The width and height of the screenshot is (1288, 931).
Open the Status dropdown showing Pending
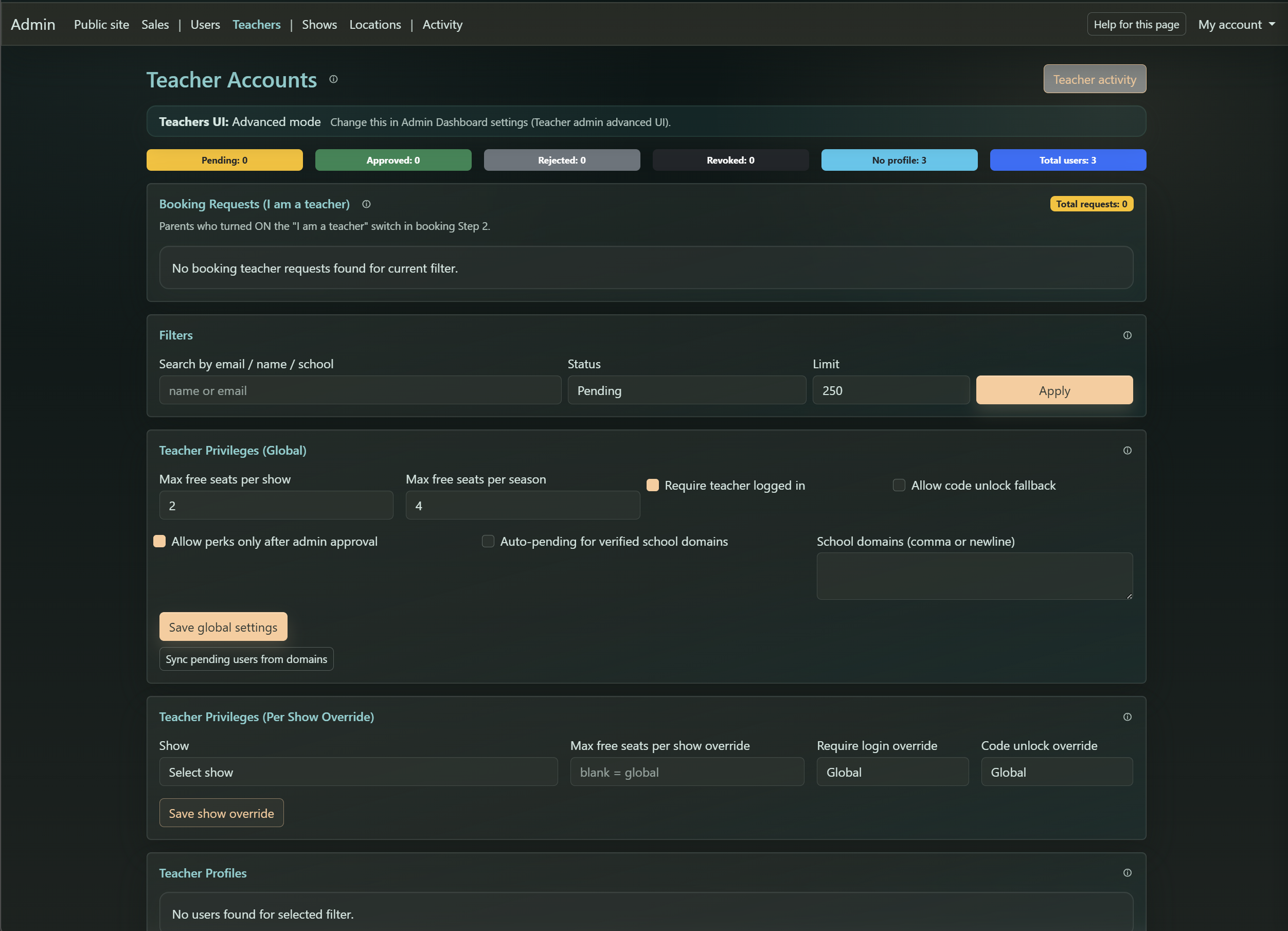coord(687,390)
